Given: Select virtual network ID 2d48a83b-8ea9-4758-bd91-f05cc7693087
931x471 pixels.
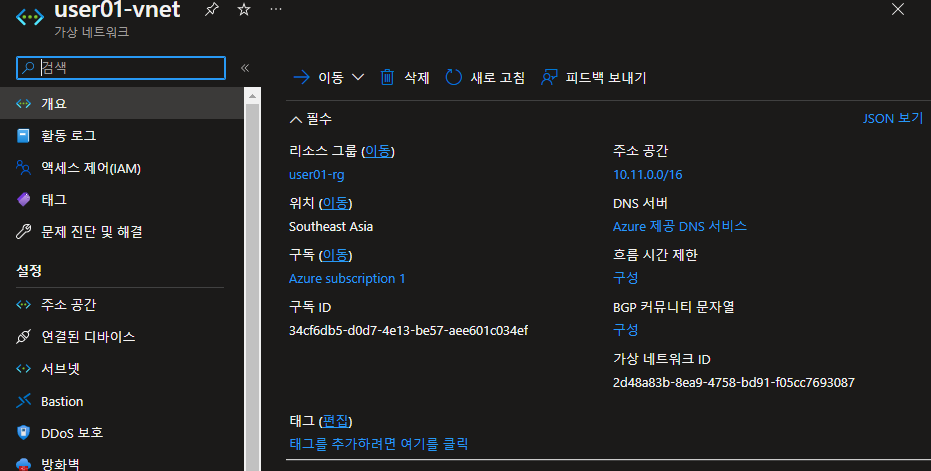Looking at the screenshot, I should pyautogui.click(x=734, y=382).
